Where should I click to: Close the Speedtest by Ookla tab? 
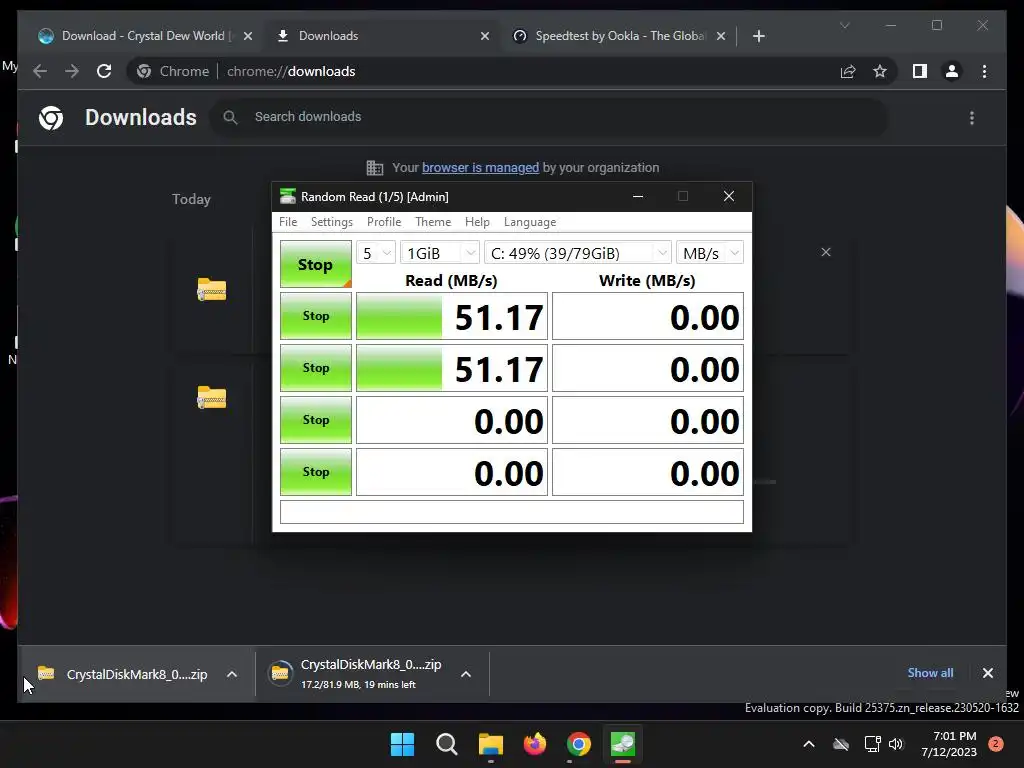tap(720, 36)
